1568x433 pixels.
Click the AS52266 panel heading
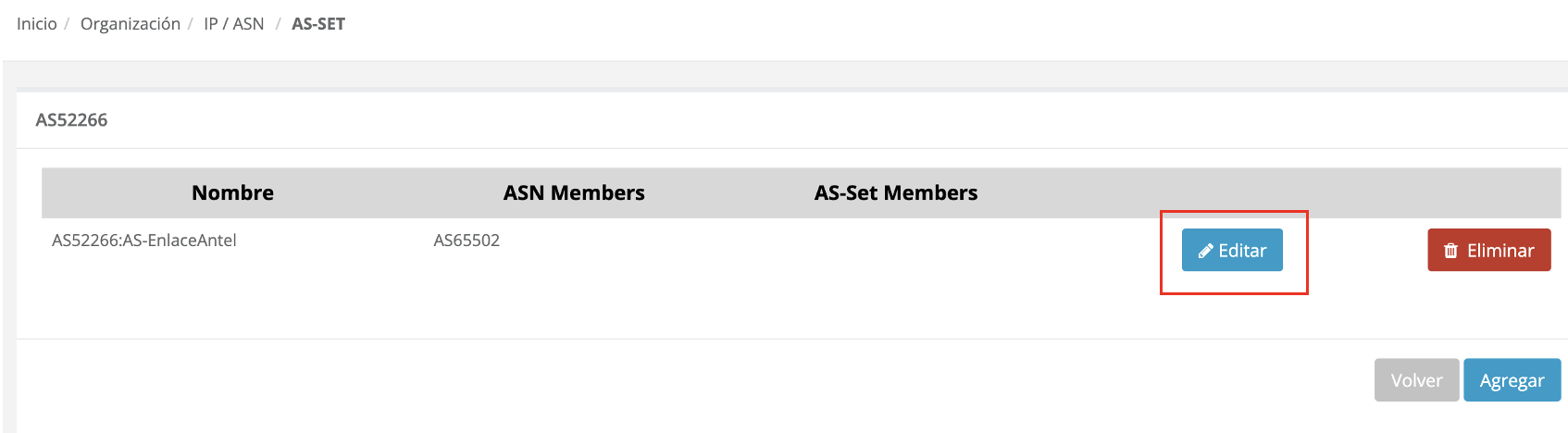pos(71,120)
